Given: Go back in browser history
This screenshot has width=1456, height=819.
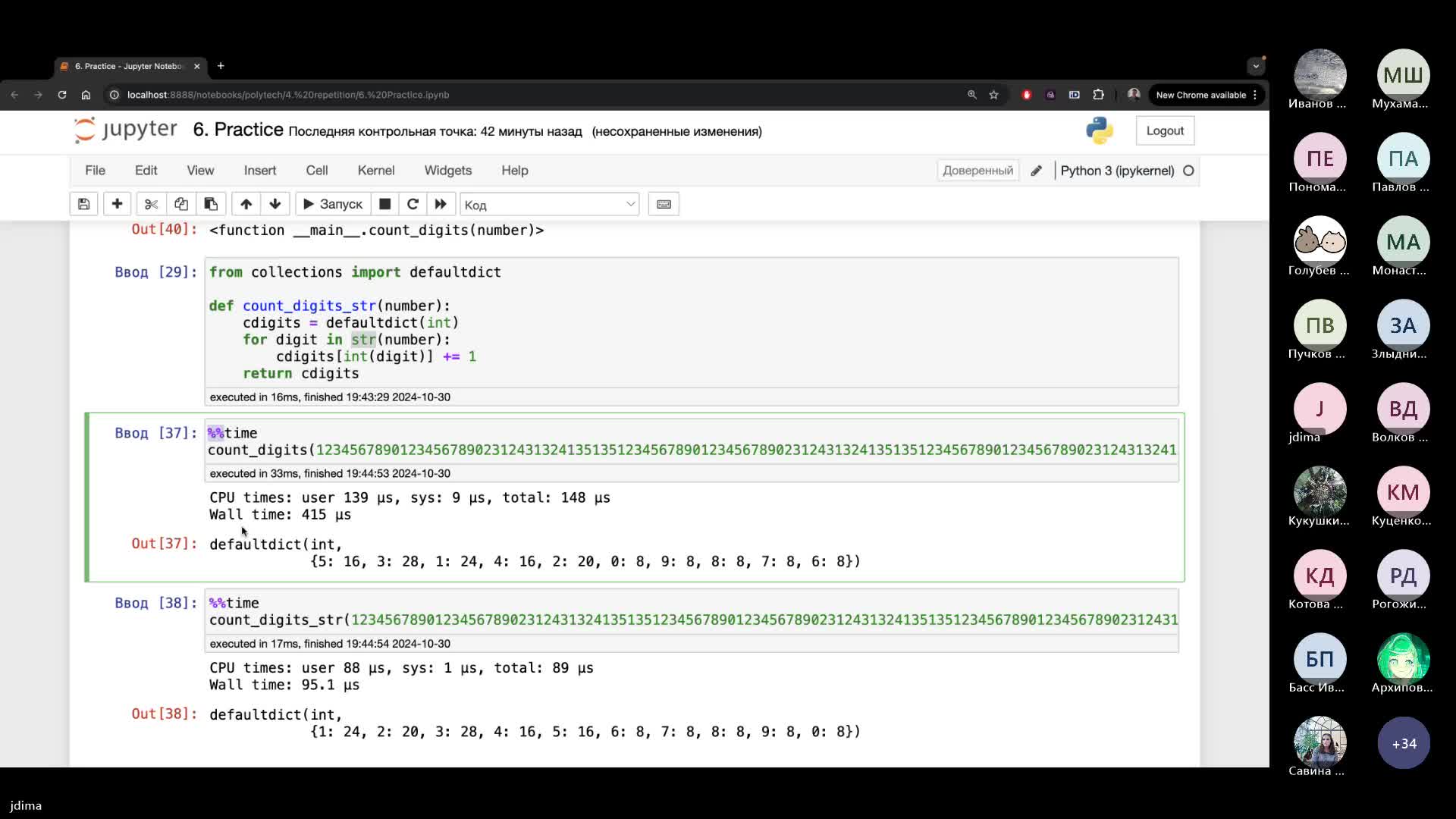Looking at the screenshot, I should (15, 95).
